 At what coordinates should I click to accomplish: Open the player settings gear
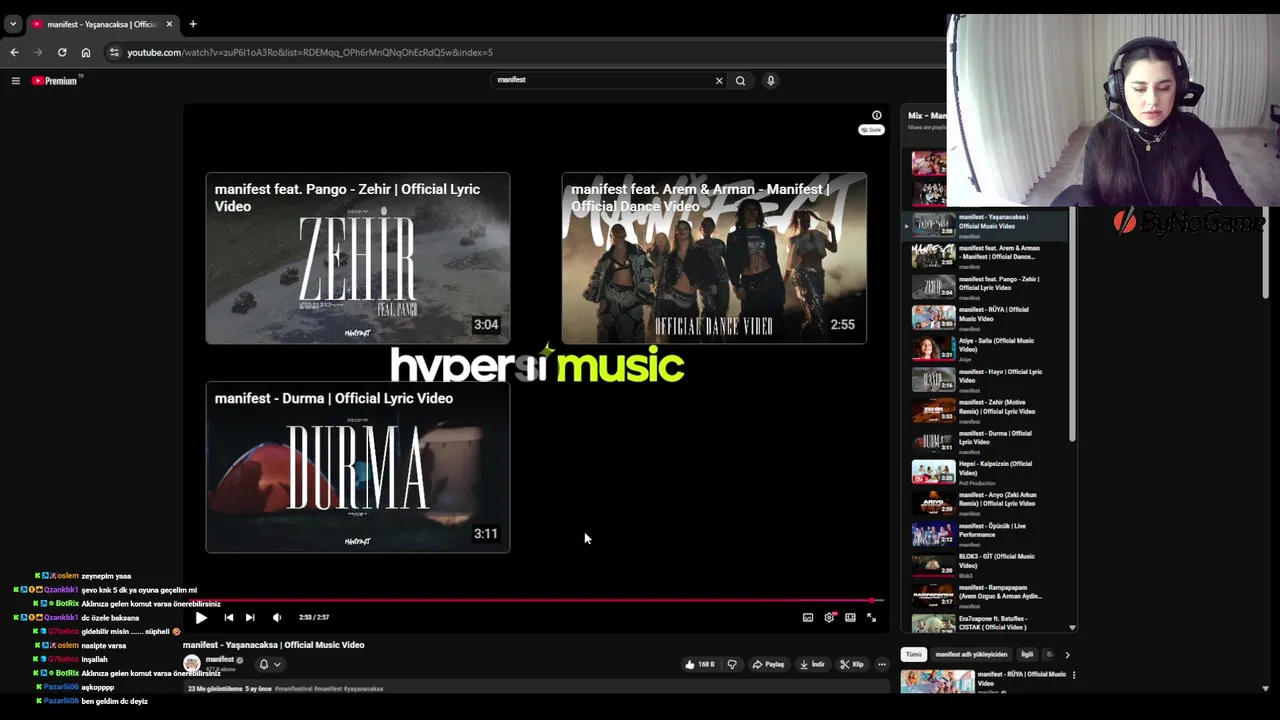pos(829,618)
